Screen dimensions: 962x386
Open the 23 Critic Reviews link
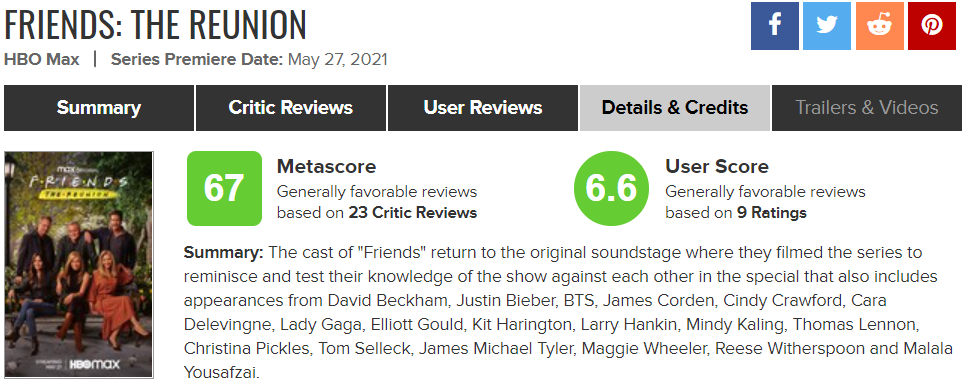[413, 213]
